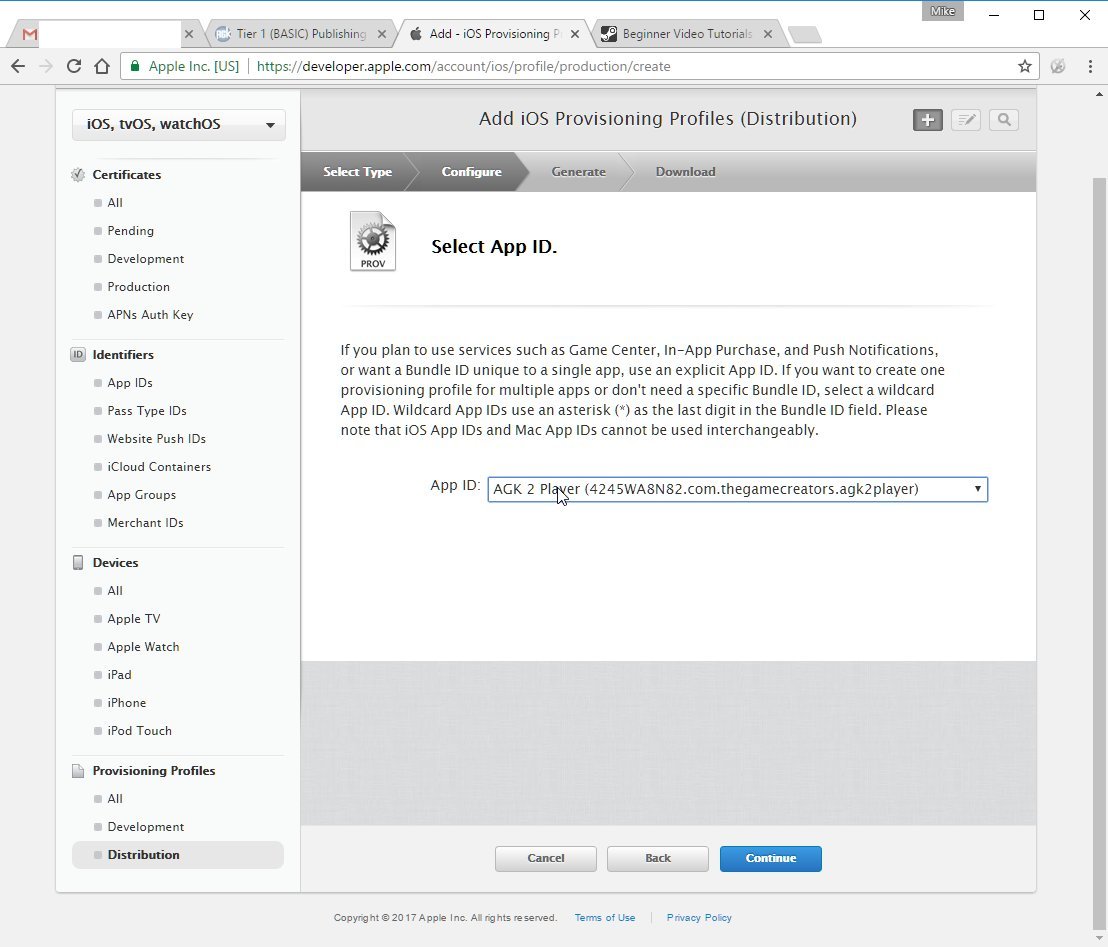Click the Identifiers section heading
1108x947 pixels.
tap(123, 355)
